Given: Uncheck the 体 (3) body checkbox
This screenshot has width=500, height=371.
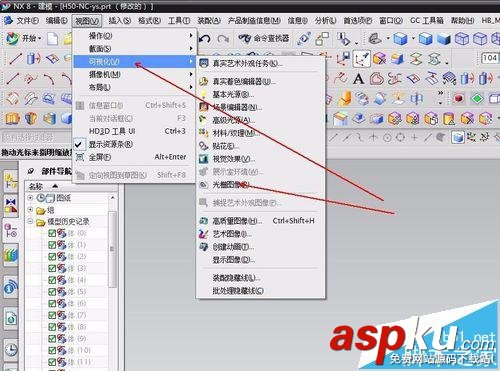Looking at the screenshot, I should (52, 268).
